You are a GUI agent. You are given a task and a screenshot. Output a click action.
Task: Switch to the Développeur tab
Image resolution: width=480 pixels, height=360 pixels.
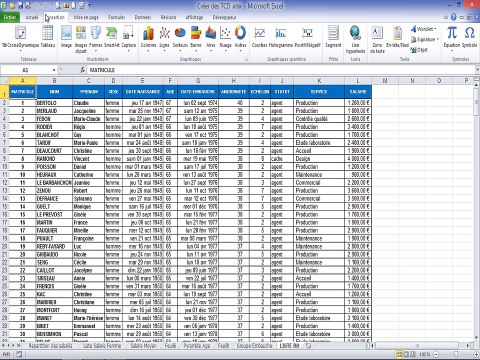pos(224,17)
